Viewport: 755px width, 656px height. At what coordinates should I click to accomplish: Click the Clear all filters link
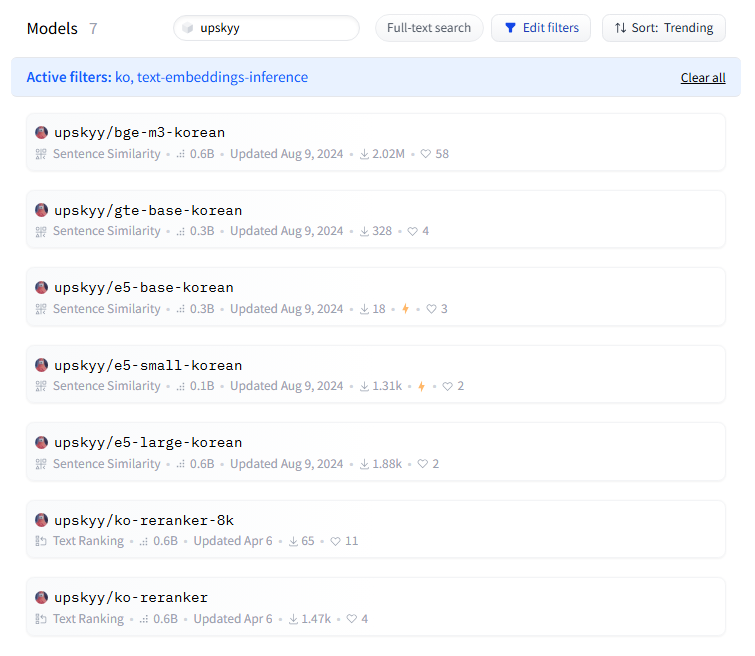click(703, 78)
